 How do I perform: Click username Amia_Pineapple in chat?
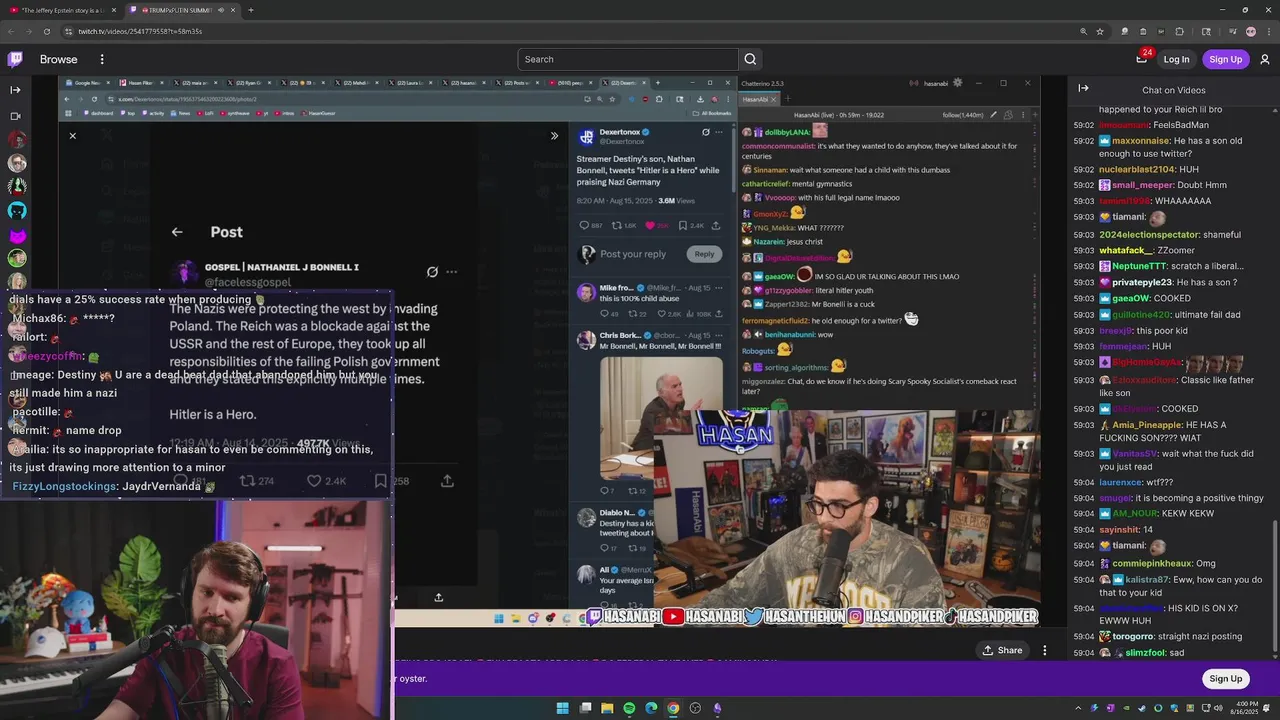point(1147,425)
